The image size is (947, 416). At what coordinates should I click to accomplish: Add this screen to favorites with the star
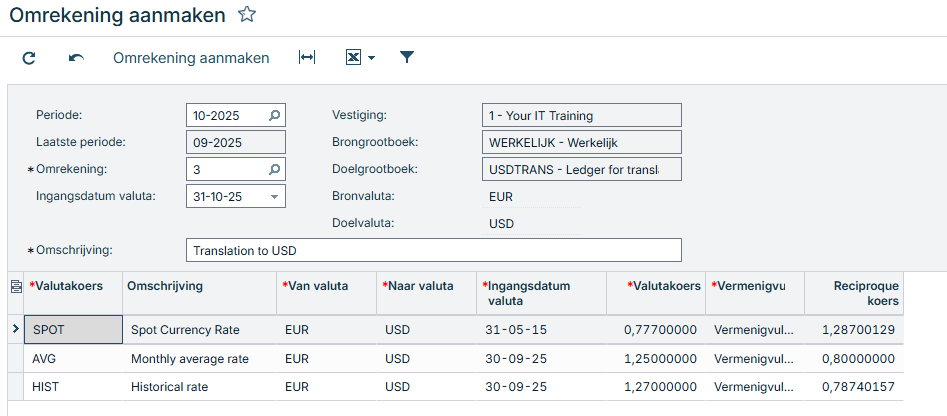point(247,14)
